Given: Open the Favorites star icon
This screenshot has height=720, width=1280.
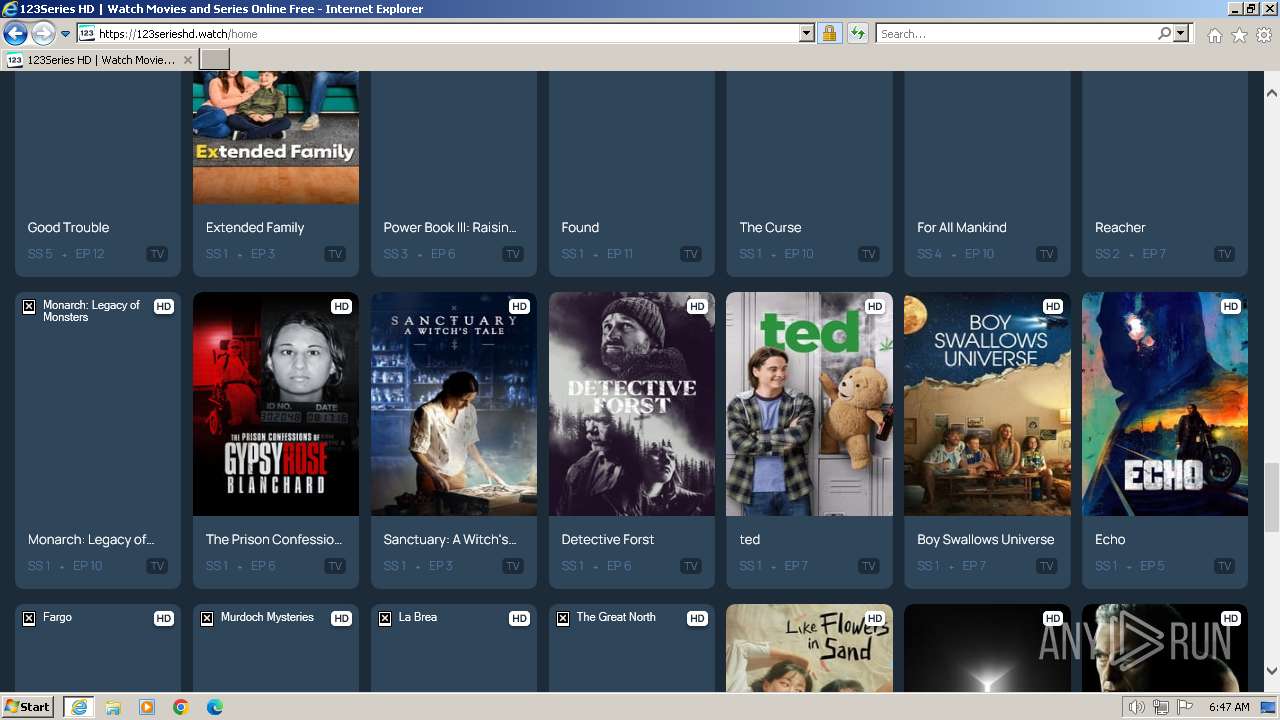Looking at the screenshot, I should coord(1239,35).
